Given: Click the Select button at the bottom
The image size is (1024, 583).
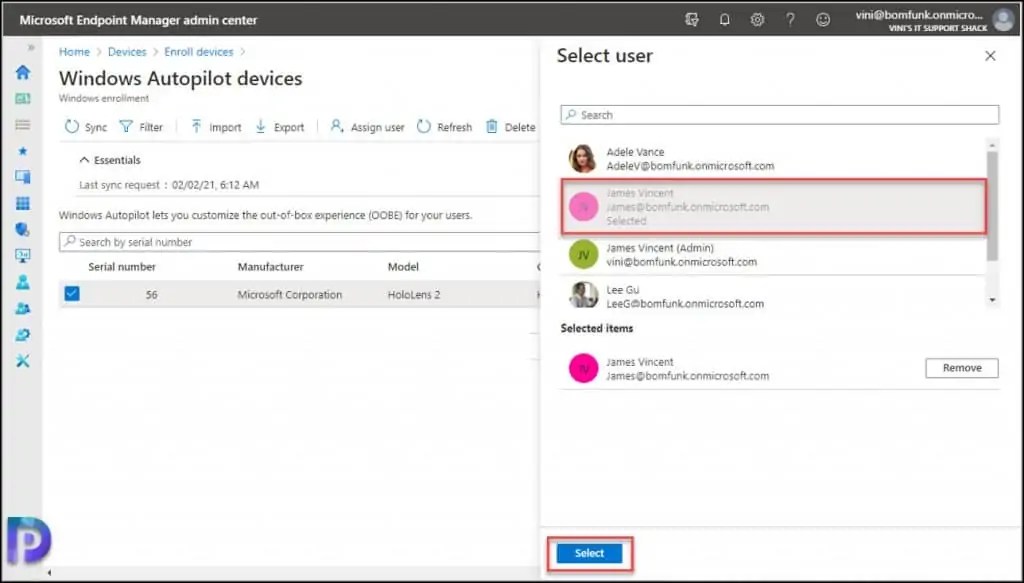Looking at the screenshot, I should click(x=589, y=553).
